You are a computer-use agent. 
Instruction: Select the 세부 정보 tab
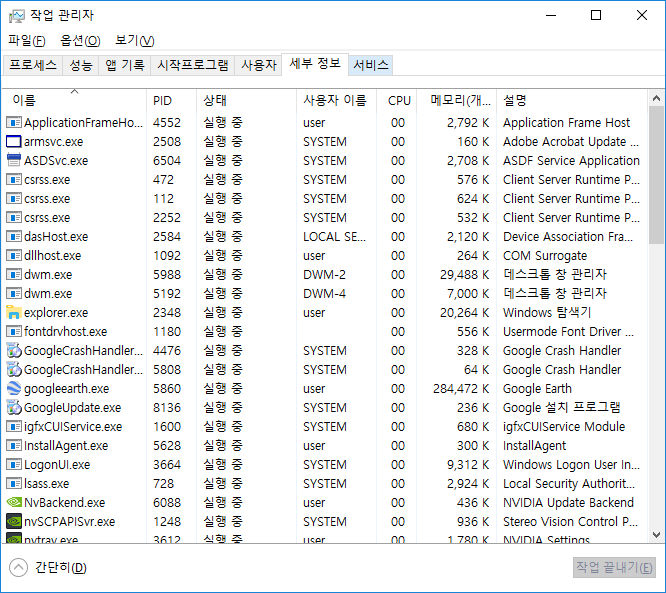(315, 64)
